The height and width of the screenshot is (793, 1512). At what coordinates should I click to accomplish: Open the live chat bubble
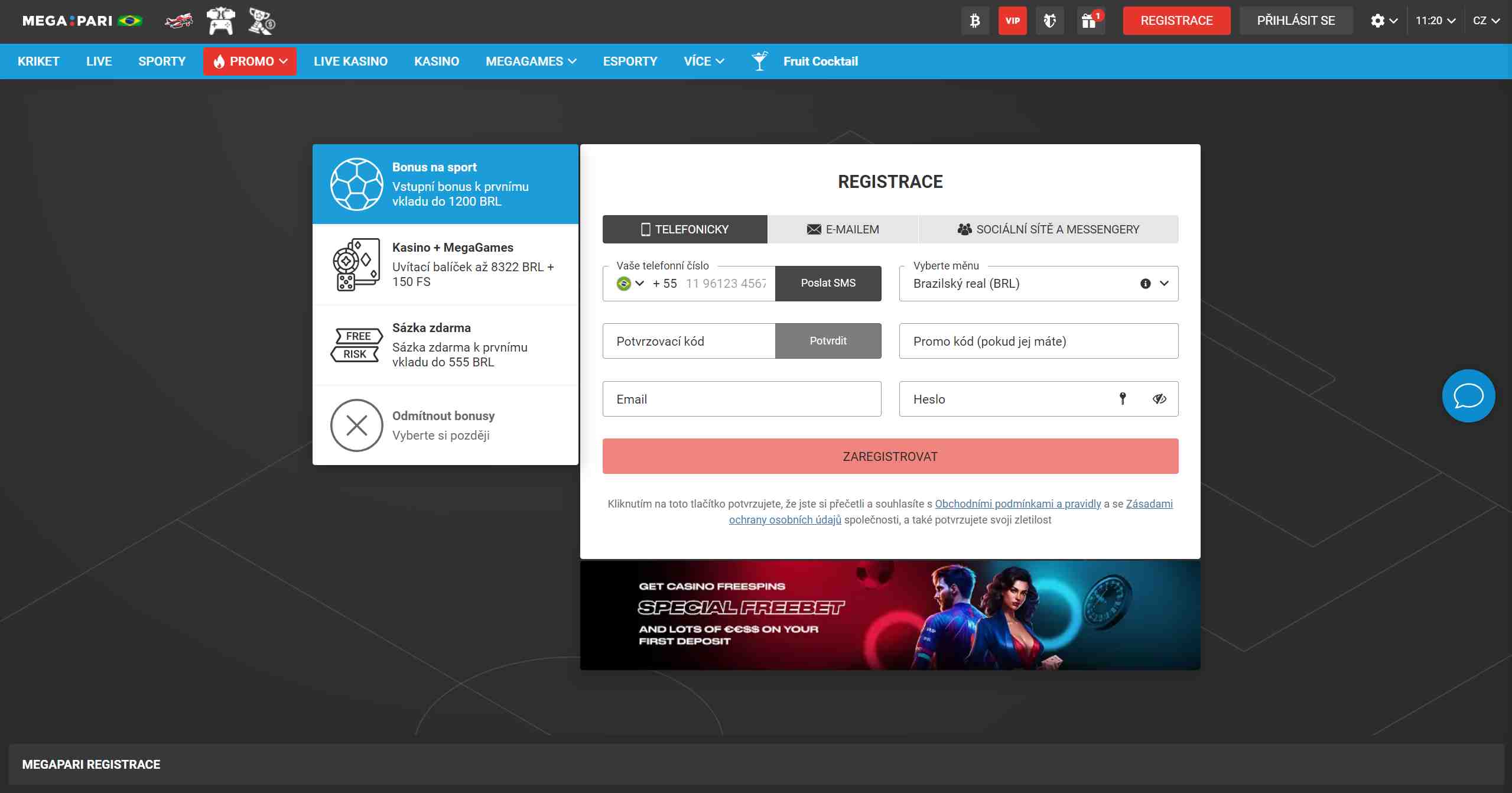(1468, 396)
